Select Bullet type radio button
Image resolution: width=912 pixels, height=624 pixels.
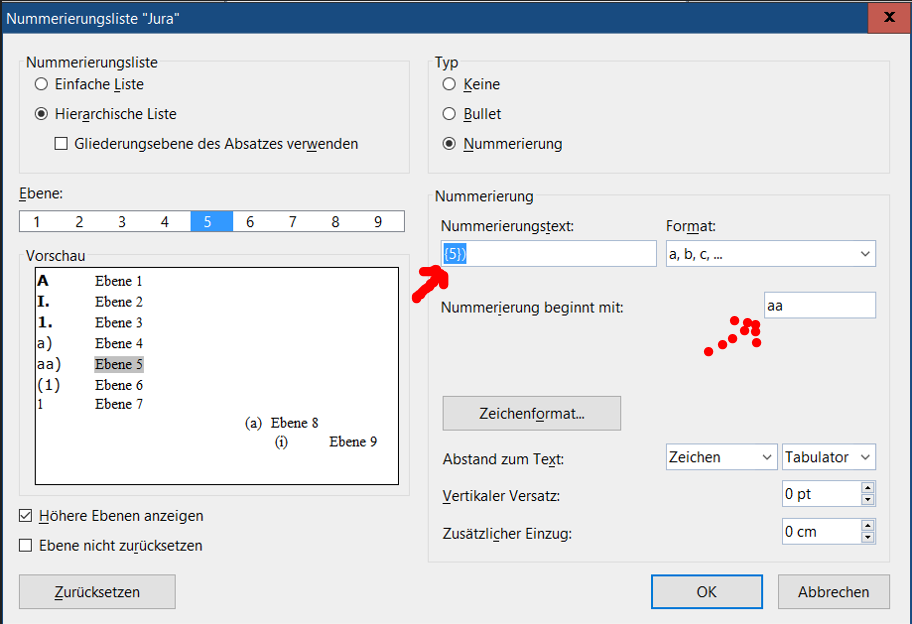449,114
